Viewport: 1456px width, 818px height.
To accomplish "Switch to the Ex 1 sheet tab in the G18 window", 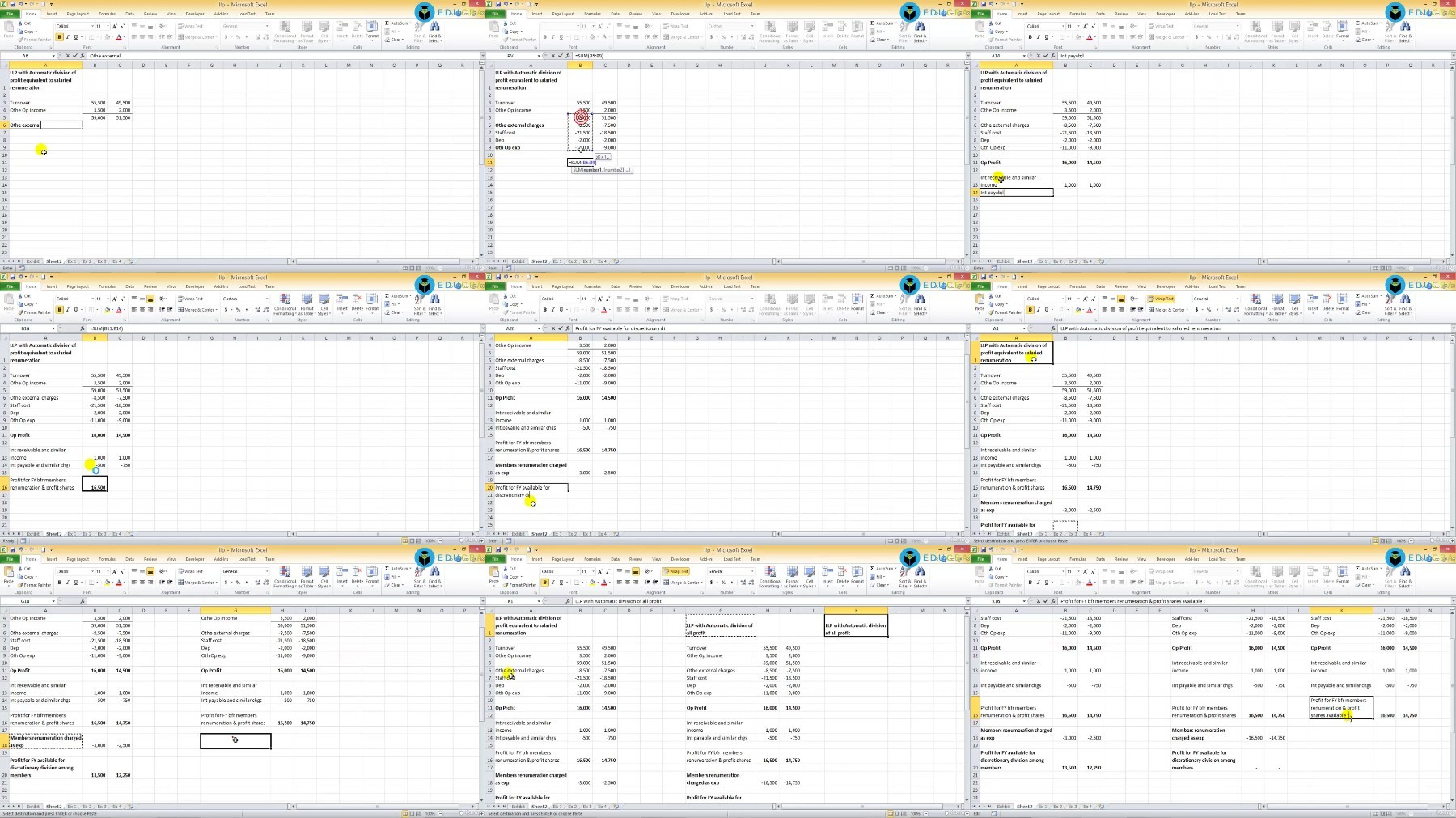I will click(x=71, y=807).
